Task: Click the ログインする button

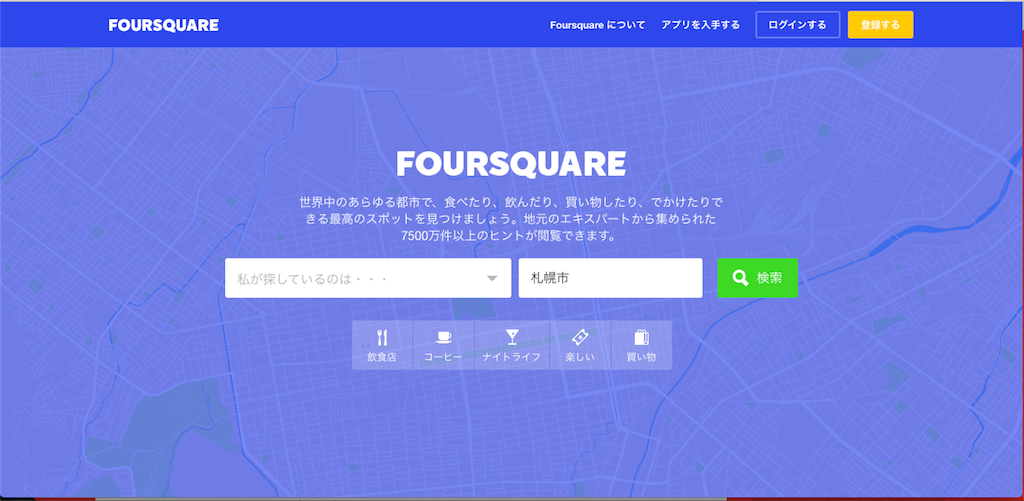Action: [797, 25]
